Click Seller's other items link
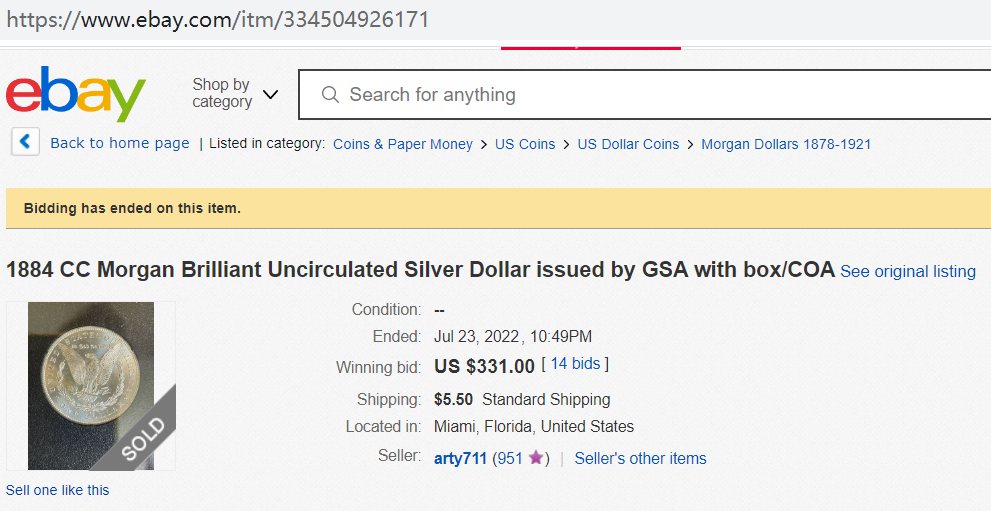 (640, 458)
